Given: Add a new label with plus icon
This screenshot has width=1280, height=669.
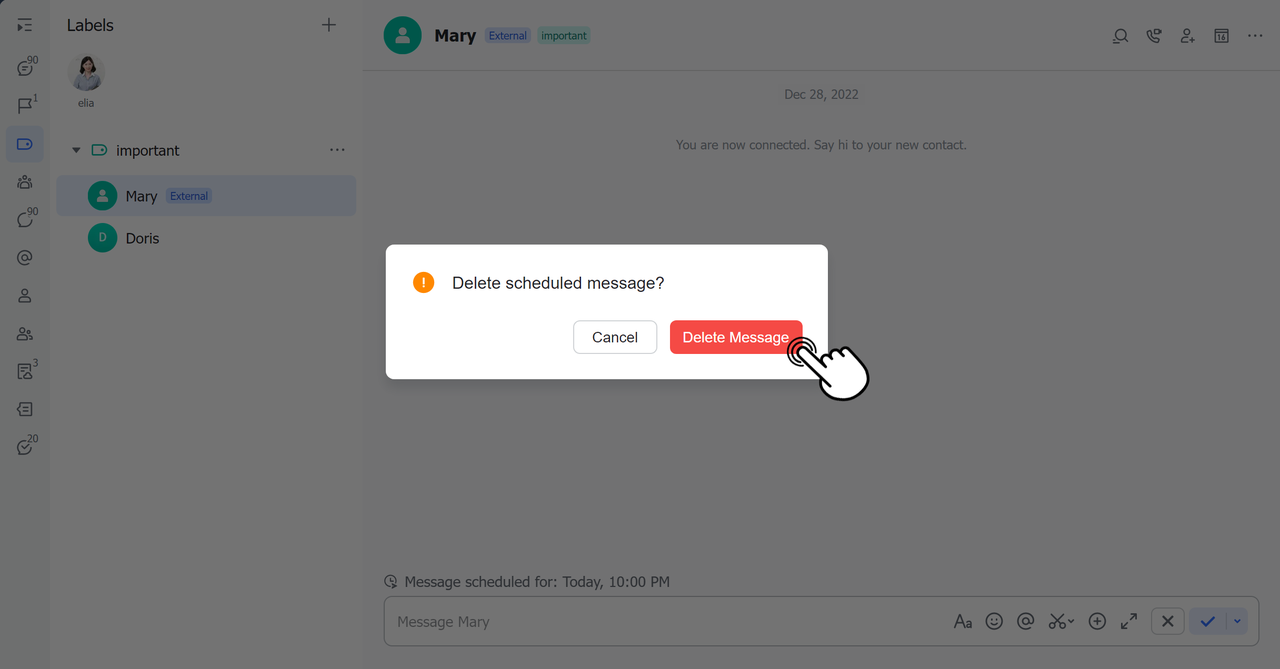Looking at the screenshot, I should (x=329, y=25).
